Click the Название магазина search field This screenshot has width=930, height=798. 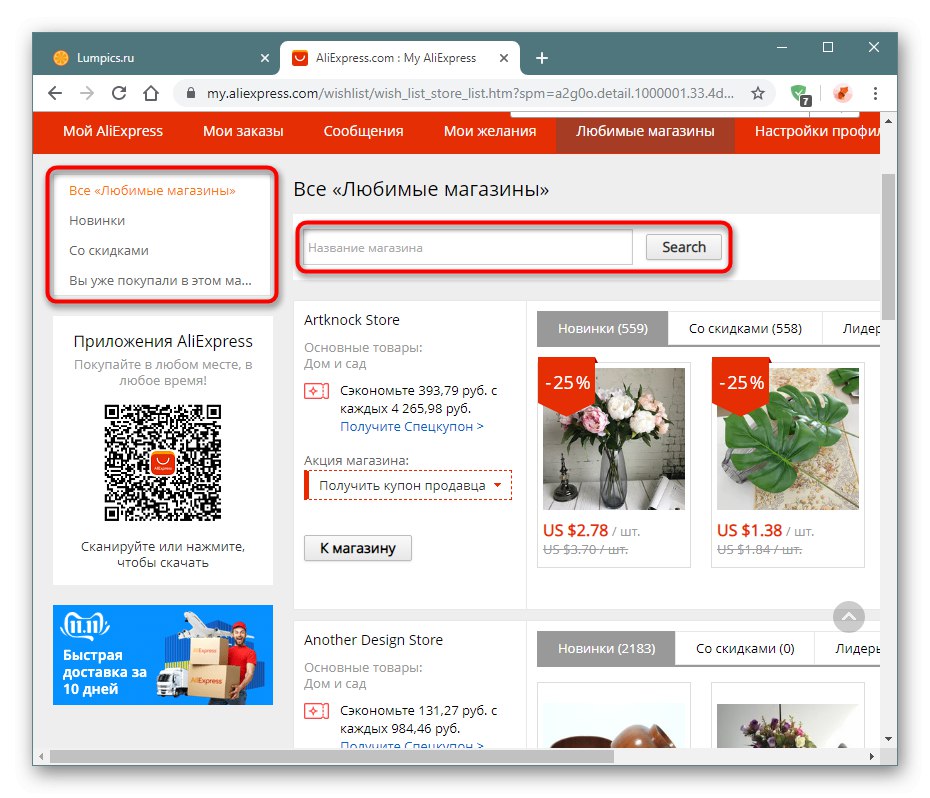tap(467, 247)
